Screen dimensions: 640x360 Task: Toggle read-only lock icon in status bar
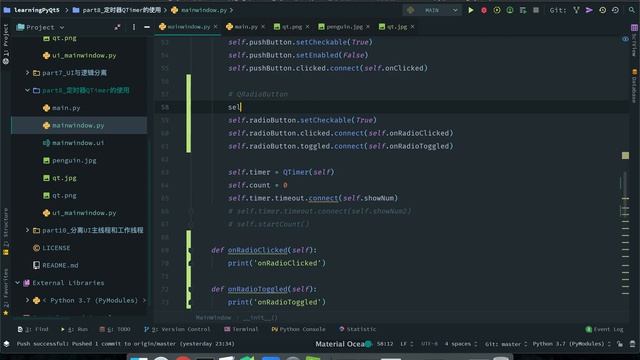pos(620,344)
